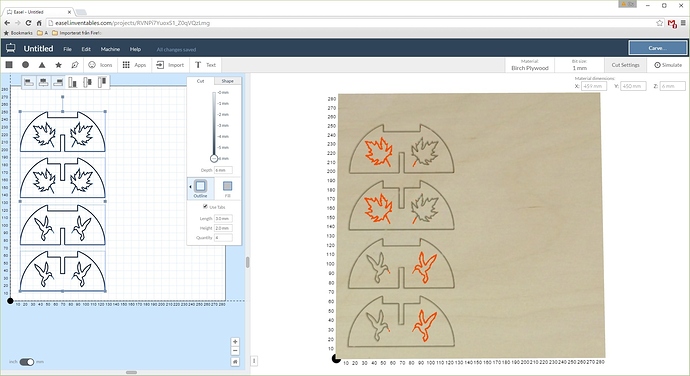This screenshot has height=376, width=690.
Task: Click the browser address bar
Action: coord(350,23)
